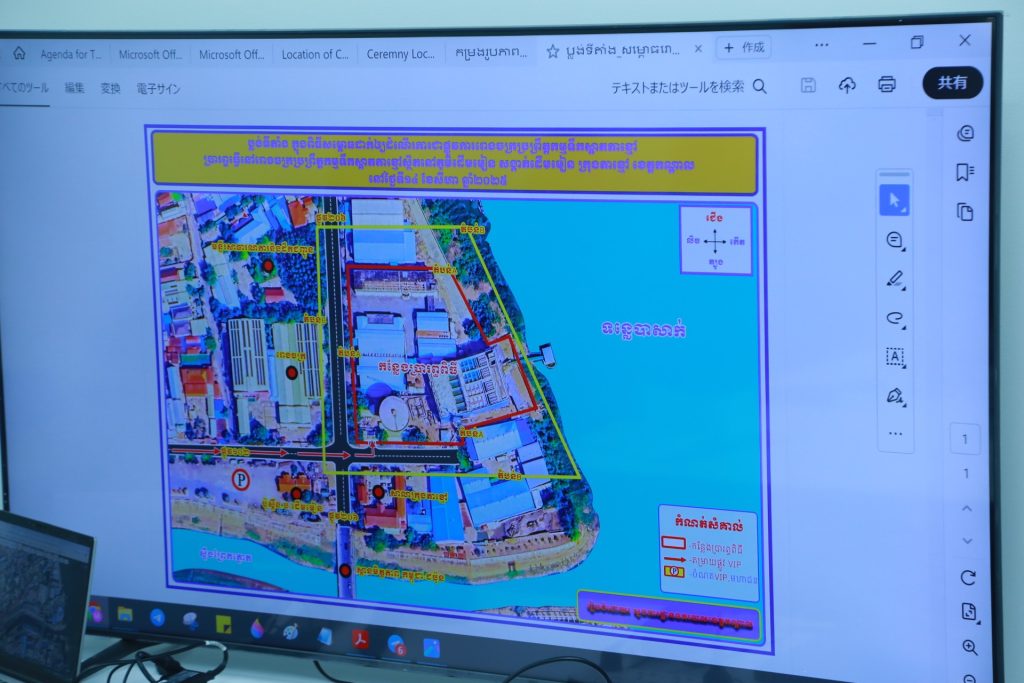Go to next page with down chevron

pos(967,540)
